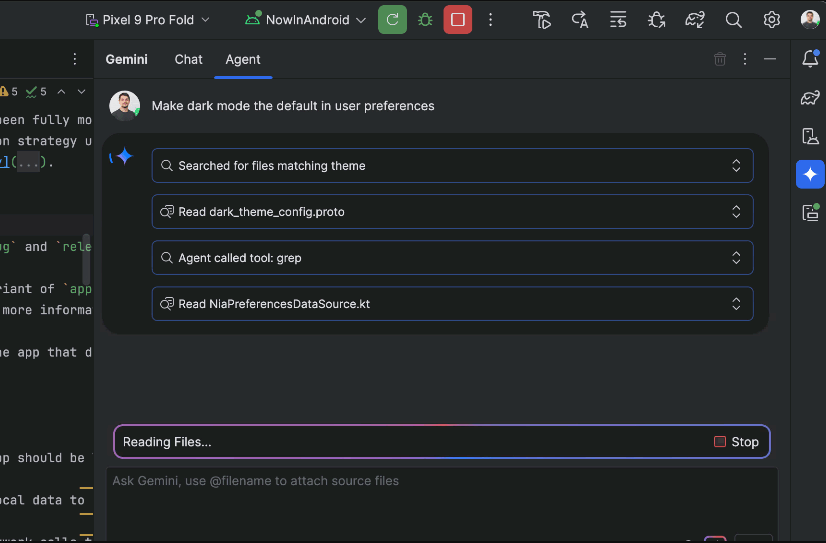Click the Gemini sparkle icon beside the agent steps

[x=123, y=156]
